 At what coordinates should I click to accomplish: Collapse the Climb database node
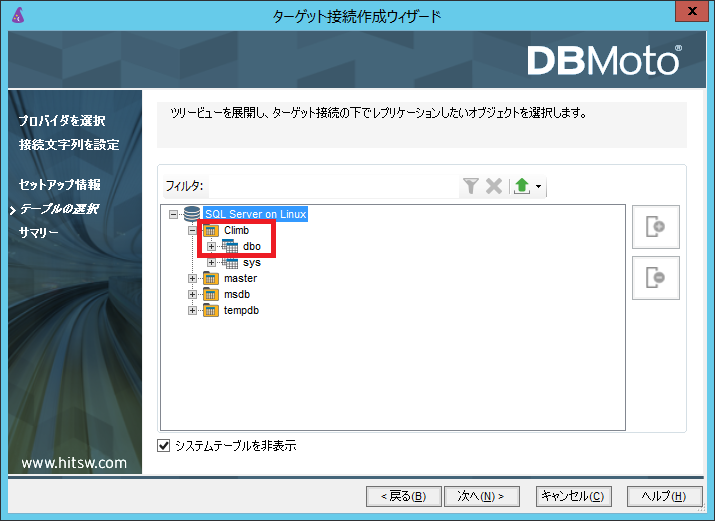tap(192, 230)
